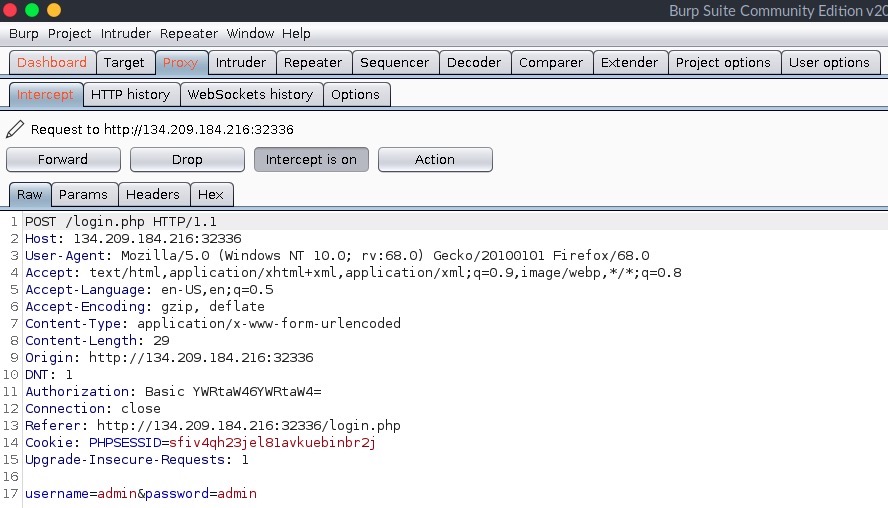Screen dimensions: 888x508
Task: Switch to the Target tab
Action: (x=124, y=62)
